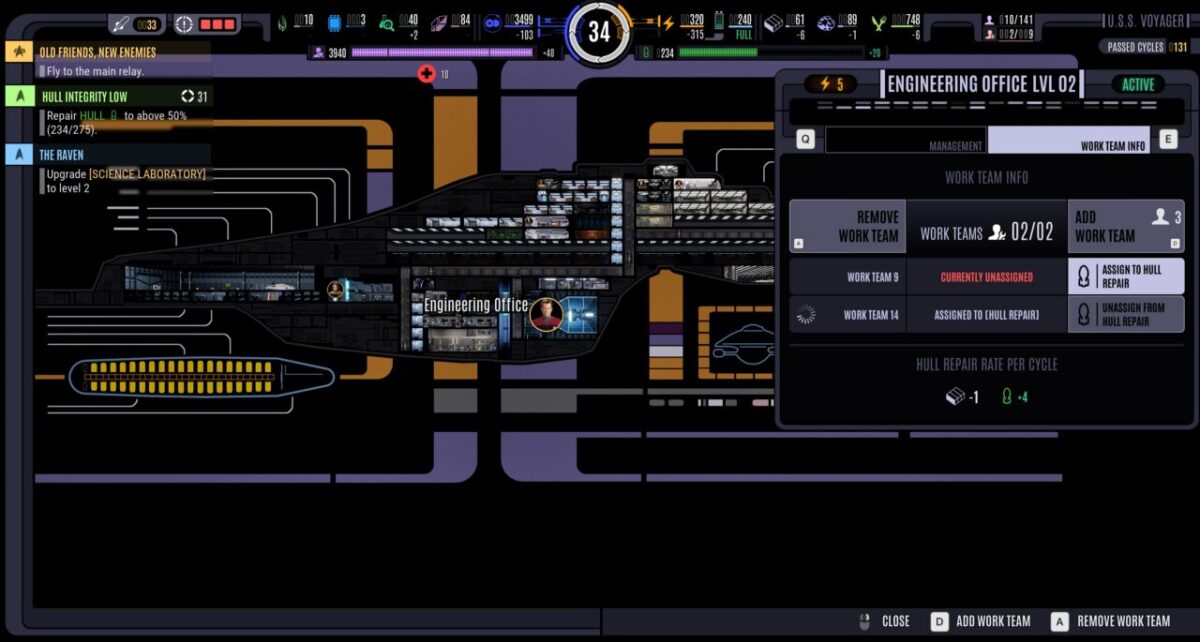The width and height of the screenshot is (1200, 642).
Task: Click the hull plating resource icon
Action: (773, 23)
